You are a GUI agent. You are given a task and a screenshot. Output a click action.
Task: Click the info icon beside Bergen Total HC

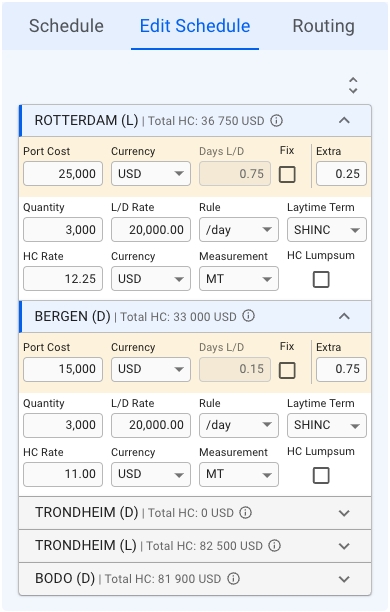pos(248,316)
